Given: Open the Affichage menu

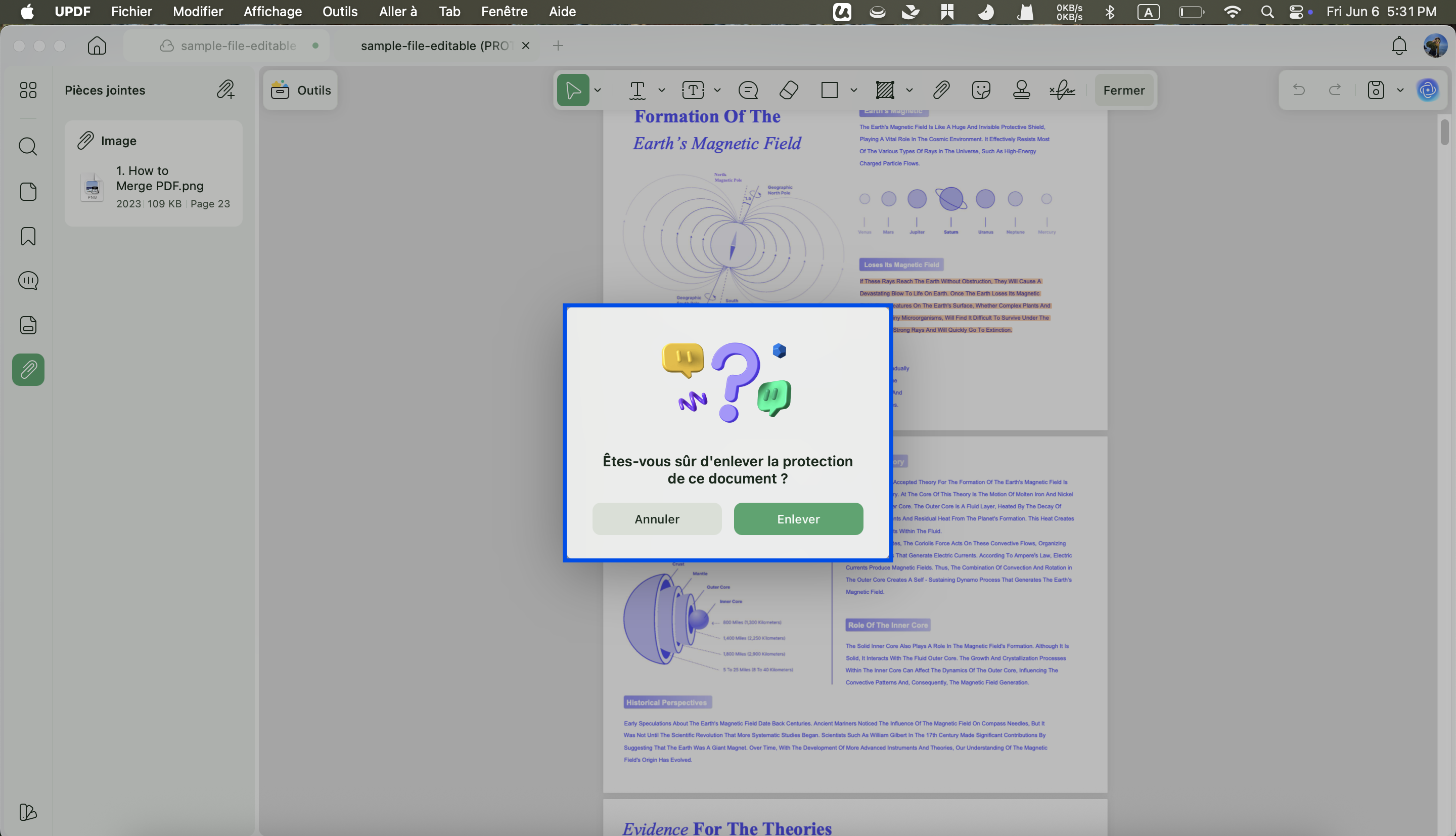Looking at the screenshot, I should (272, 12).
